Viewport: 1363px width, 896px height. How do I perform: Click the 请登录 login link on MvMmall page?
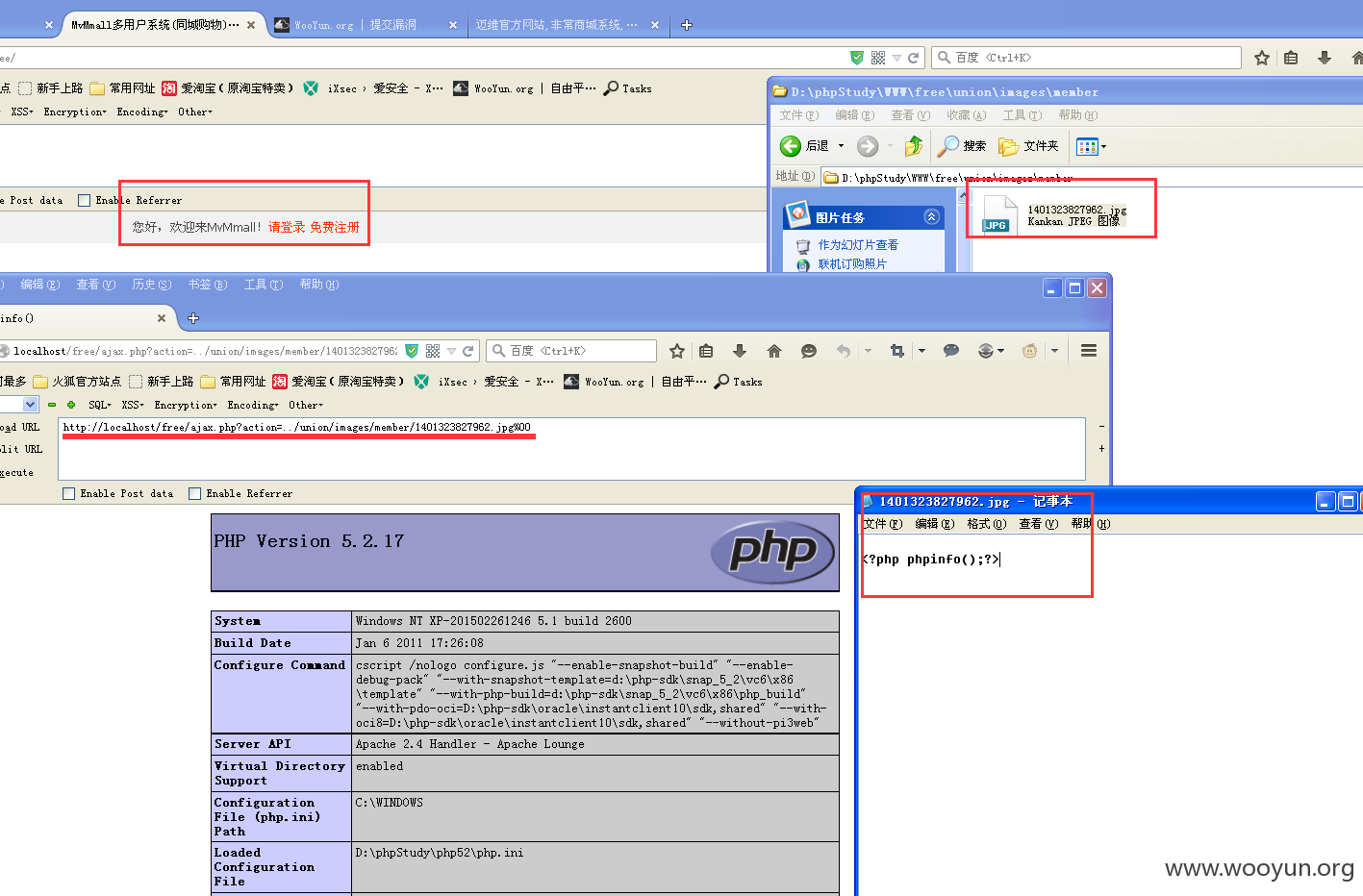click(x=287, y=227)
